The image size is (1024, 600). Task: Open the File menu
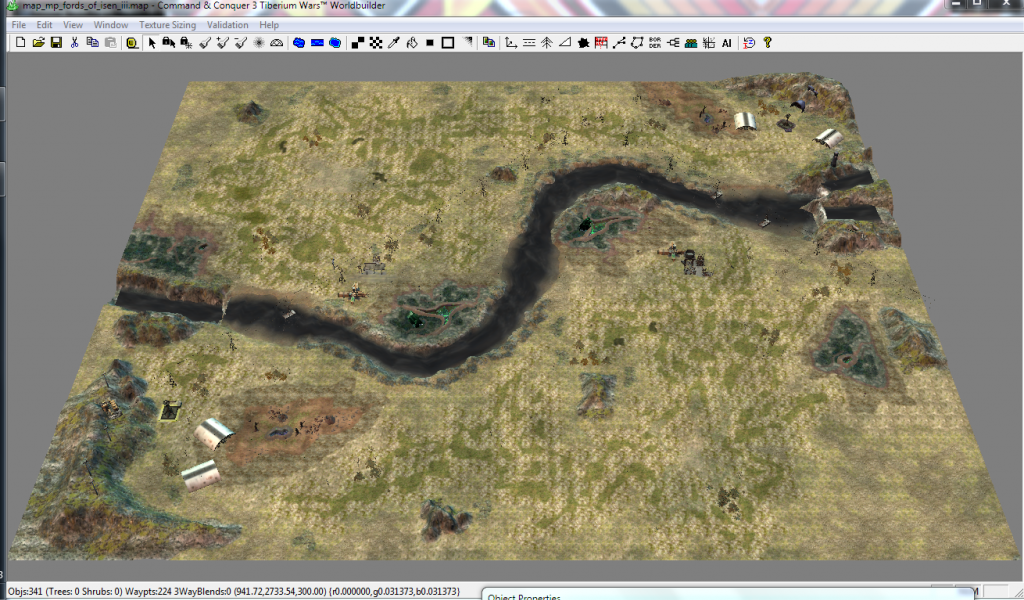click(x=19, y=25)
